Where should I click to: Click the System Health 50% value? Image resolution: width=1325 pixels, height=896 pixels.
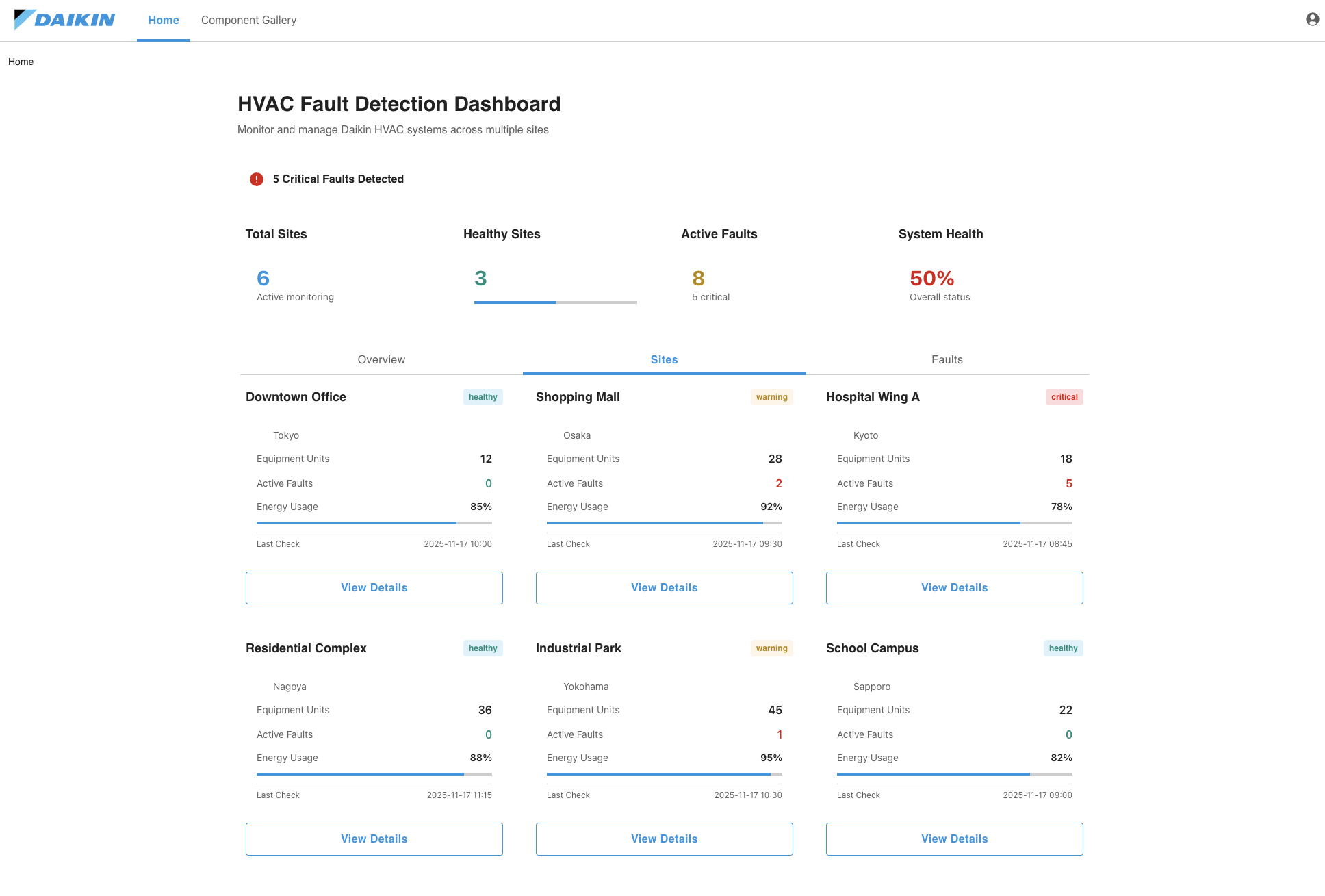931,278
